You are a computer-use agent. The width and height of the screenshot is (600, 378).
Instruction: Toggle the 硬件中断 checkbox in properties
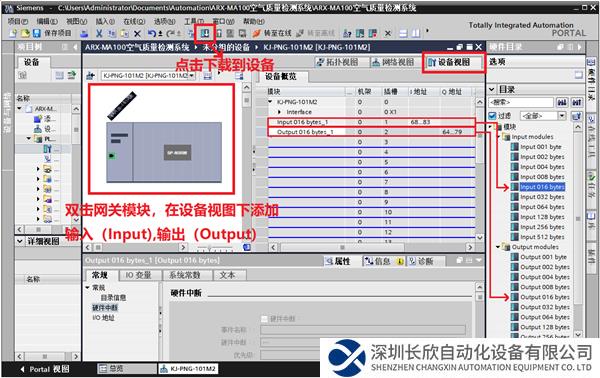264,318
